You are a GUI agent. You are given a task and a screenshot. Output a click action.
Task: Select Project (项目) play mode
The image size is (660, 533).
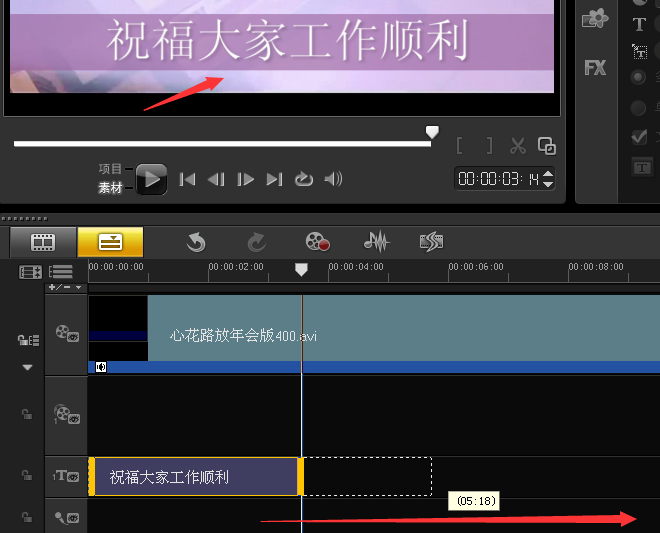[x=110, y=169]
